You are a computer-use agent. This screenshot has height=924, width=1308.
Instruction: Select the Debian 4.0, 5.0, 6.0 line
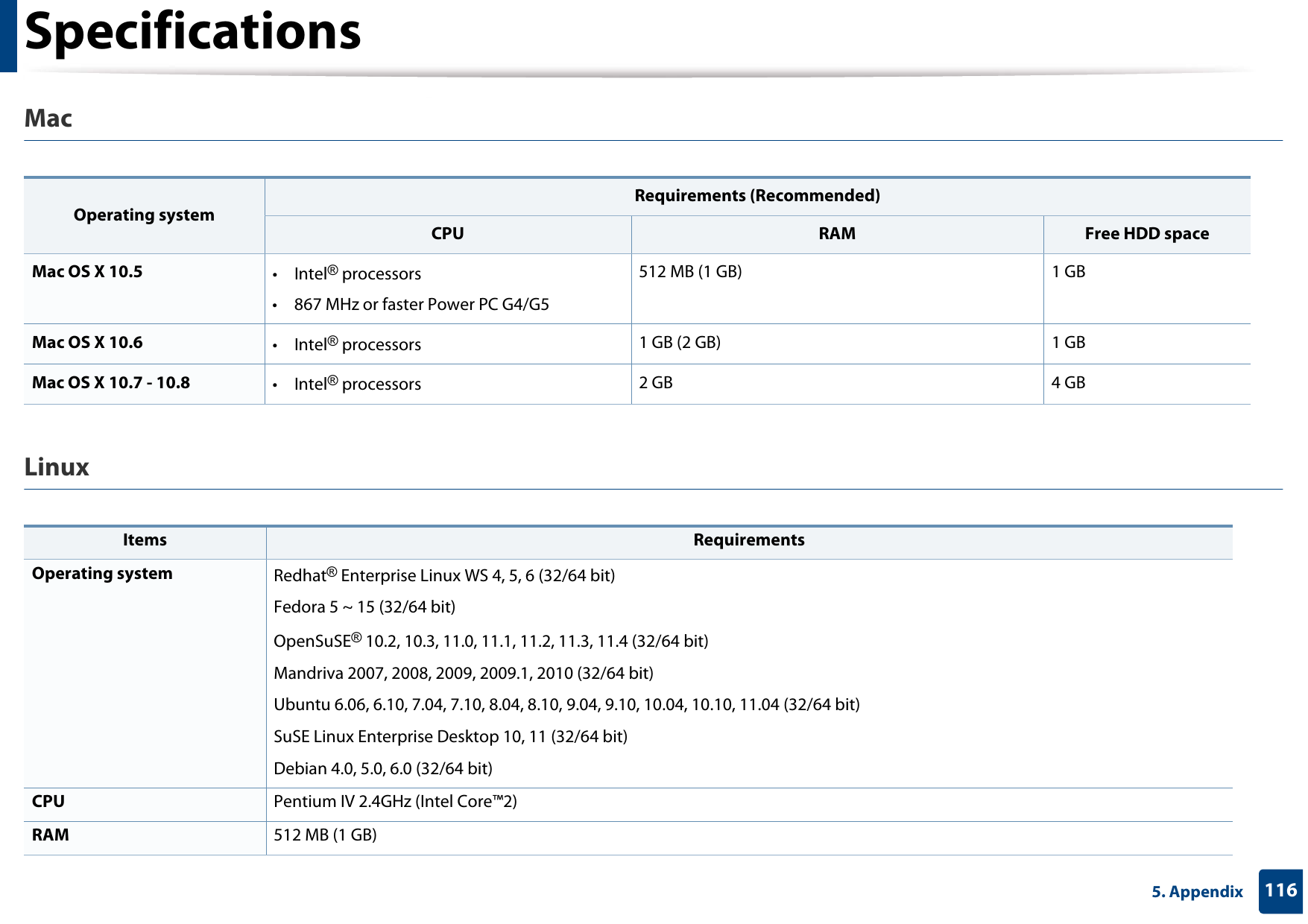tap(383, 768)
